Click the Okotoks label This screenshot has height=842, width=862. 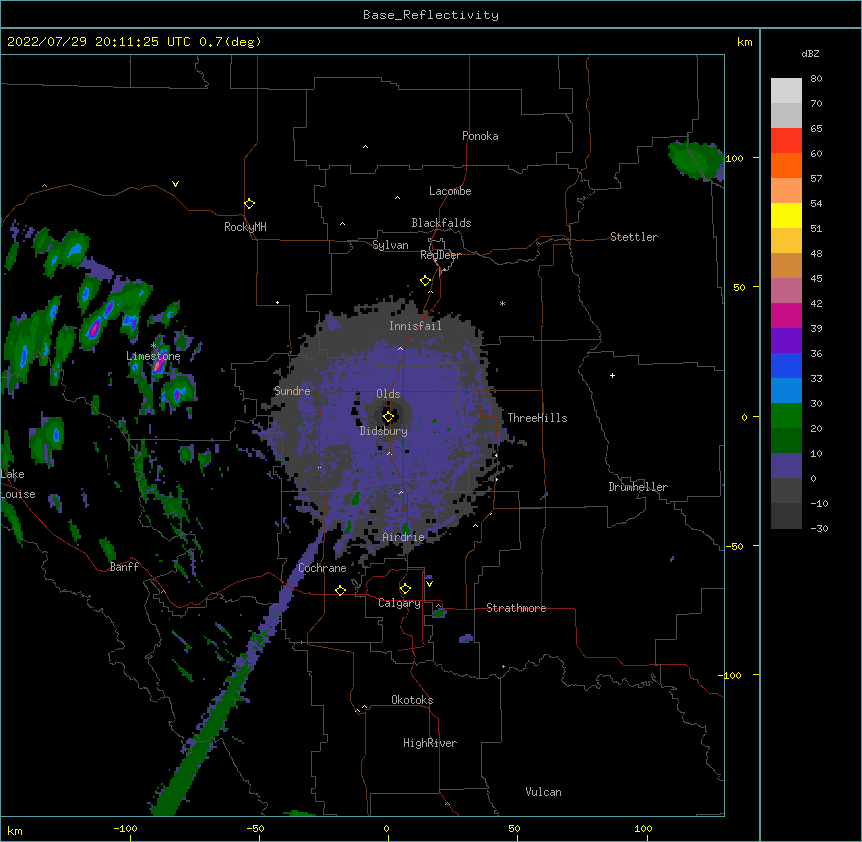click(x=412, y=700)
